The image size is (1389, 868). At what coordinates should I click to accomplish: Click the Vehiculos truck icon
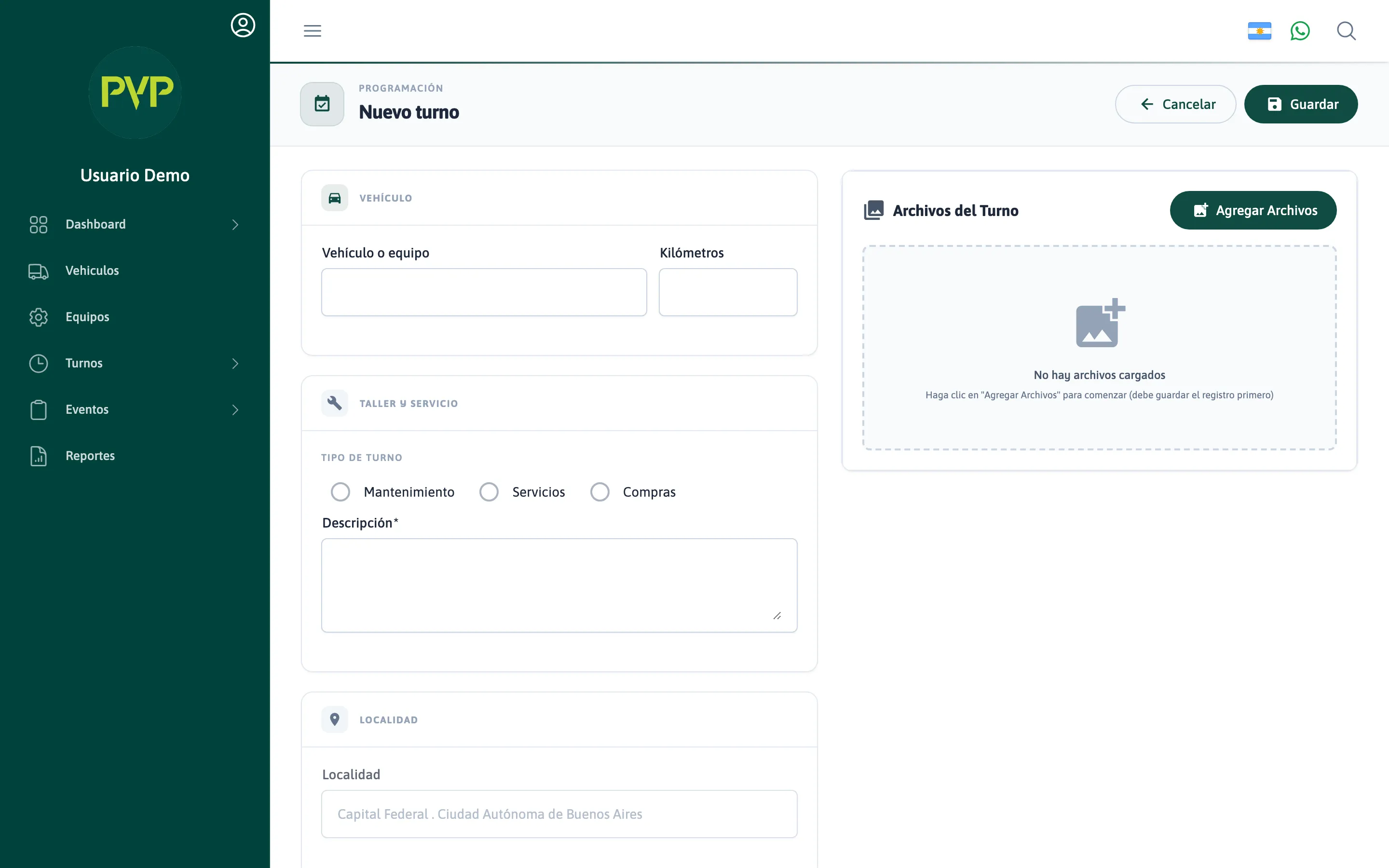click(39, 271)
